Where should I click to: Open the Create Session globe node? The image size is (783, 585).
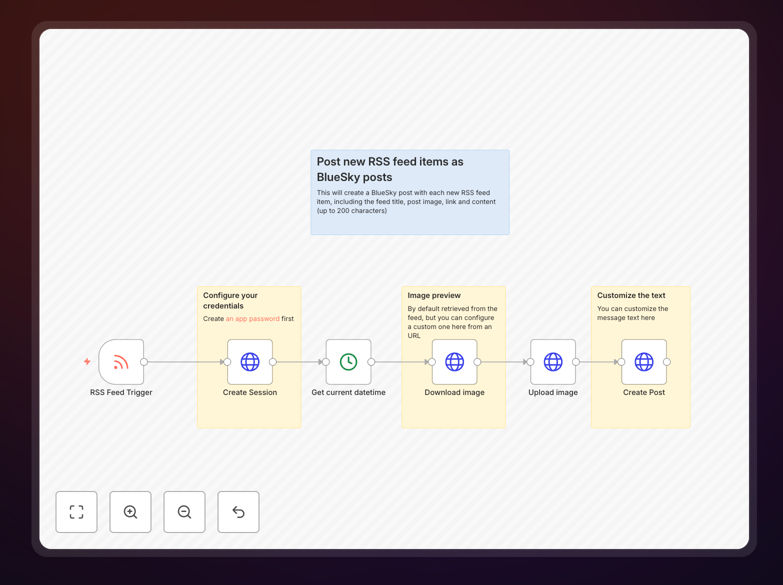(250, 362)
